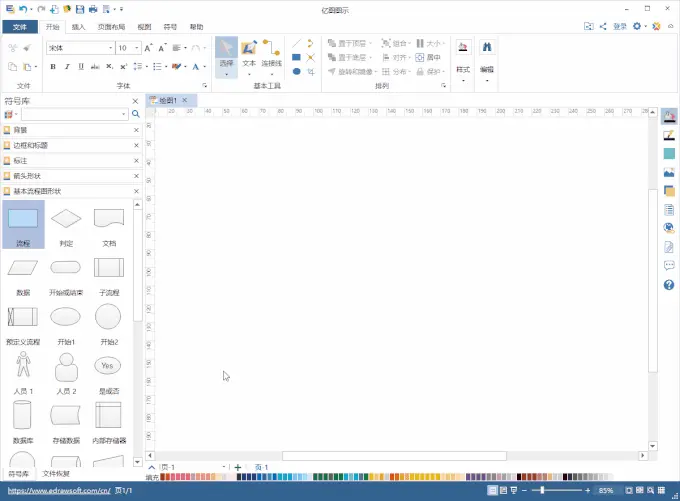Click the Increase font size icon
The image size is (680, 501).
[x=148, y=48]
